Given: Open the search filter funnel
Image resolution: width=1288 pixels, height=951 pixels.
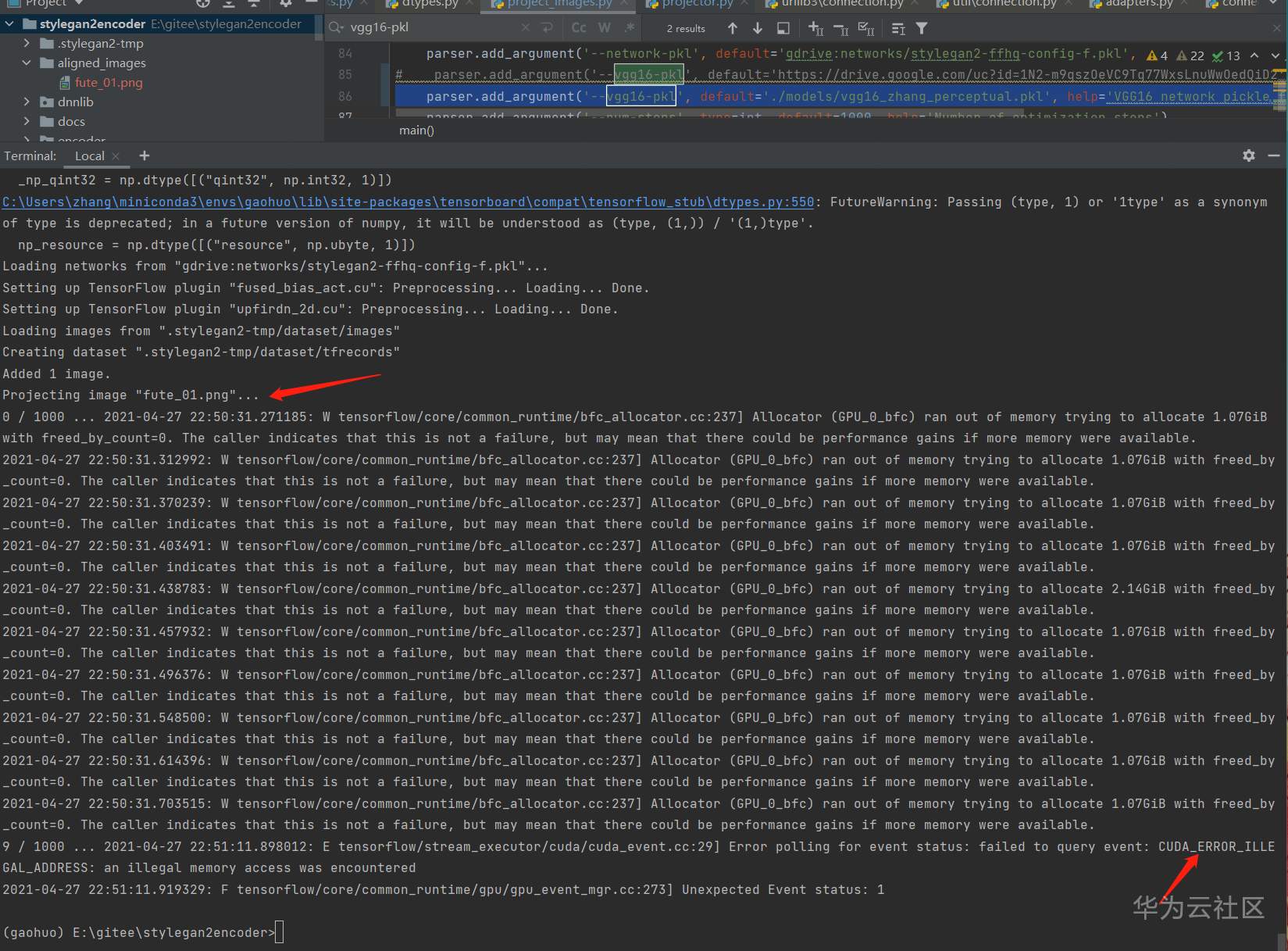Looking at the screenshot, I should 922,28.
